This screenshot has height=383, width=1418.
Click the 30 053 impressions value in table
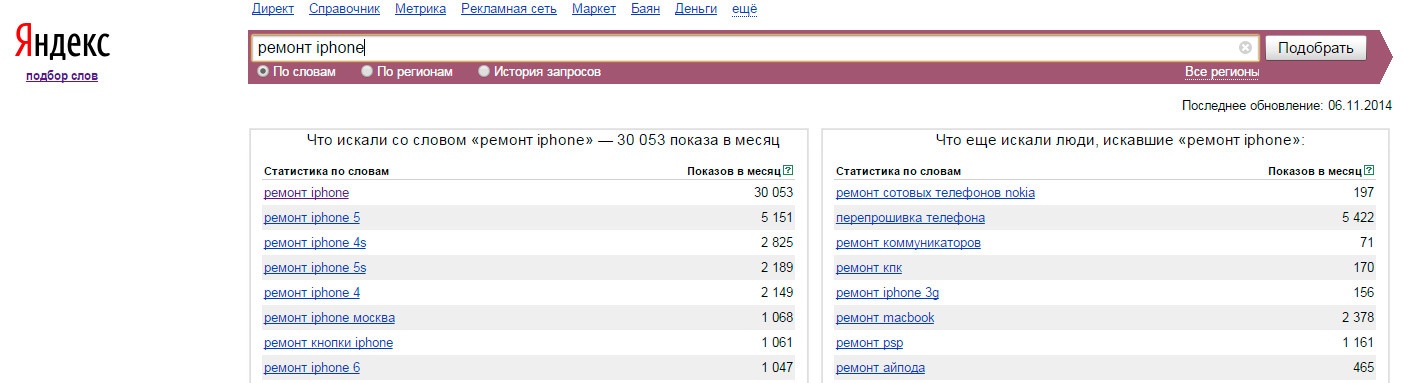pos(773,193)
